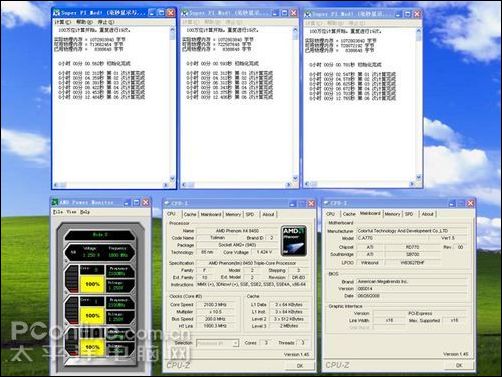Image resolution: width=502 pixels, height=377 pixels.
Task: Select SPD tab in the CPU-Z window showing the Mainboard tab
Action: 409,214
